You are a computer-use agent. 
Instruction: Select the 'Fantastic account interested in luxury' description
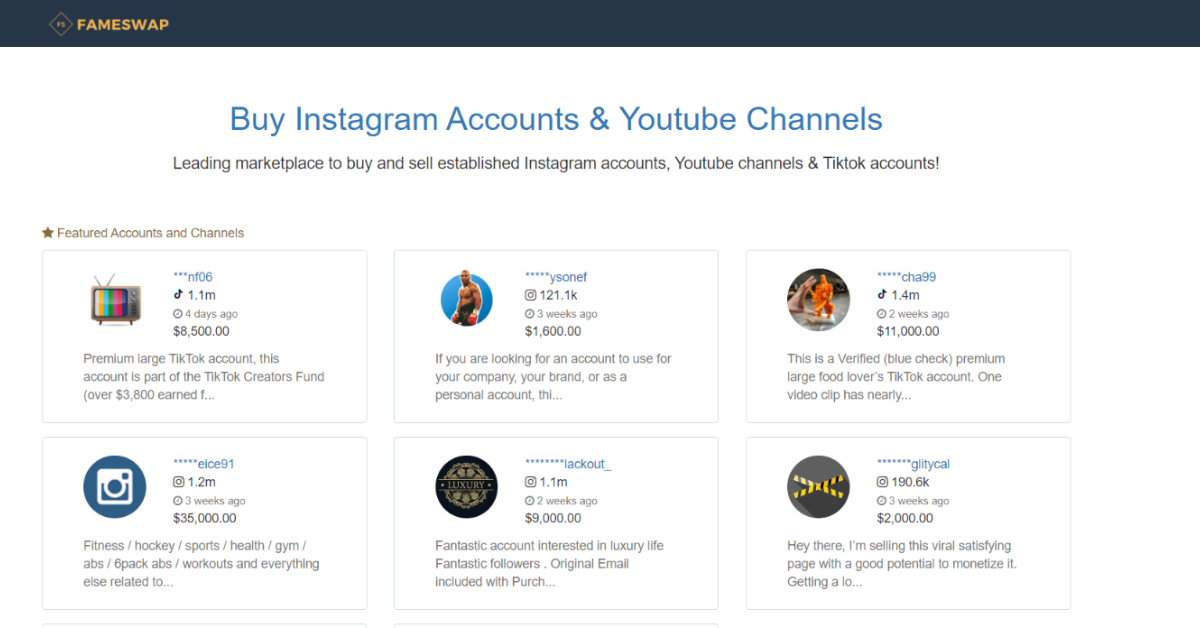549,564
